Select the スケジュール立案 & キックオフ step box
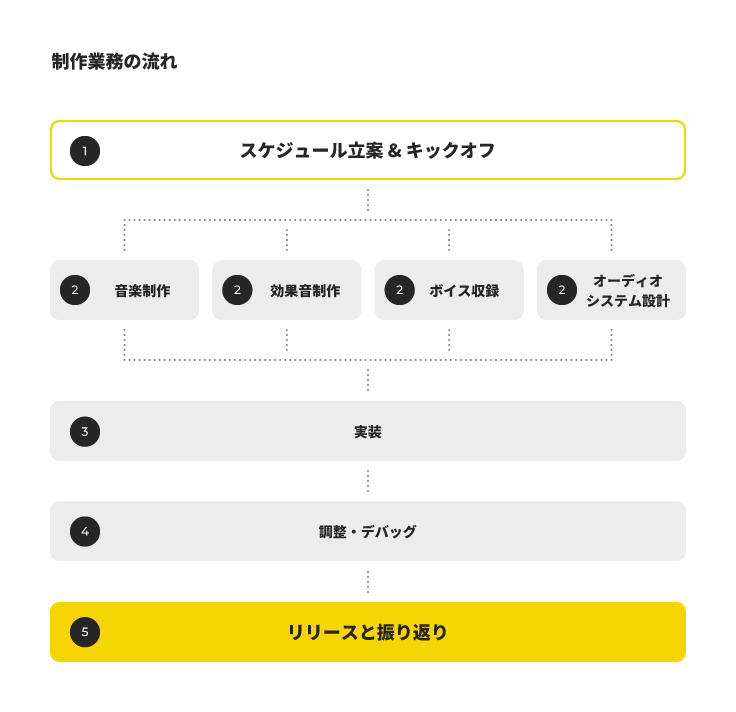Image resolution: width=736 pixels, height=712 pixels. [x=368, y=150]
